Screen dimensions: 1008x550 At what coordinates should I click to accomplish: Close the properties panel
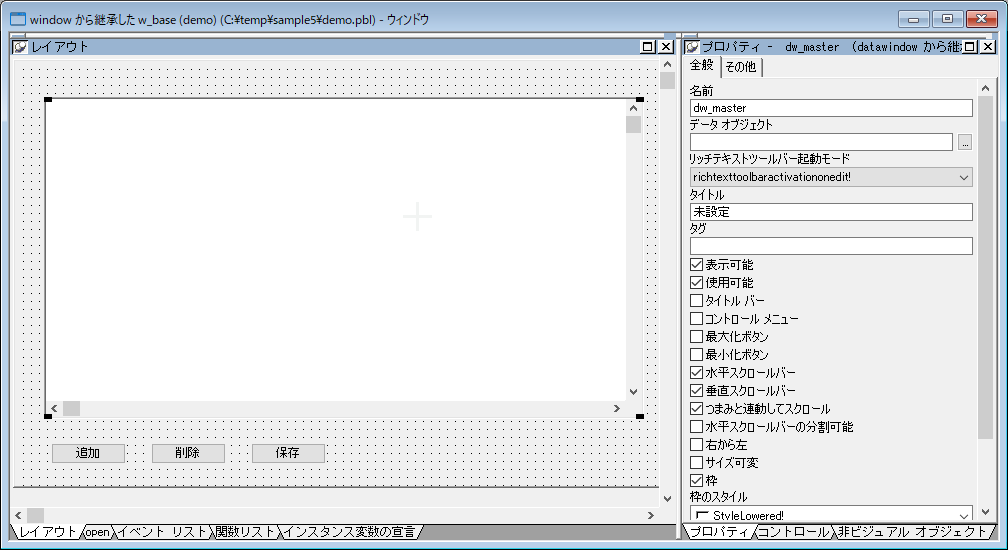point(987,47)
